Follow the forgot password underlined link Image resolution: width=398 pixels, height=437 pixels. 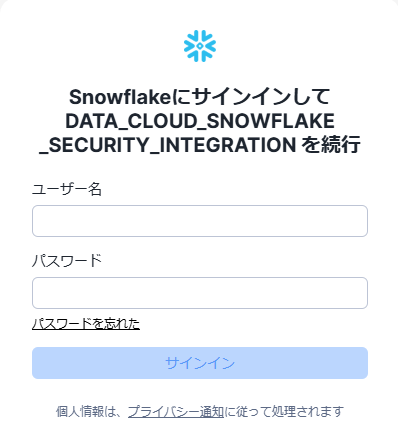[x=86, y=324]
